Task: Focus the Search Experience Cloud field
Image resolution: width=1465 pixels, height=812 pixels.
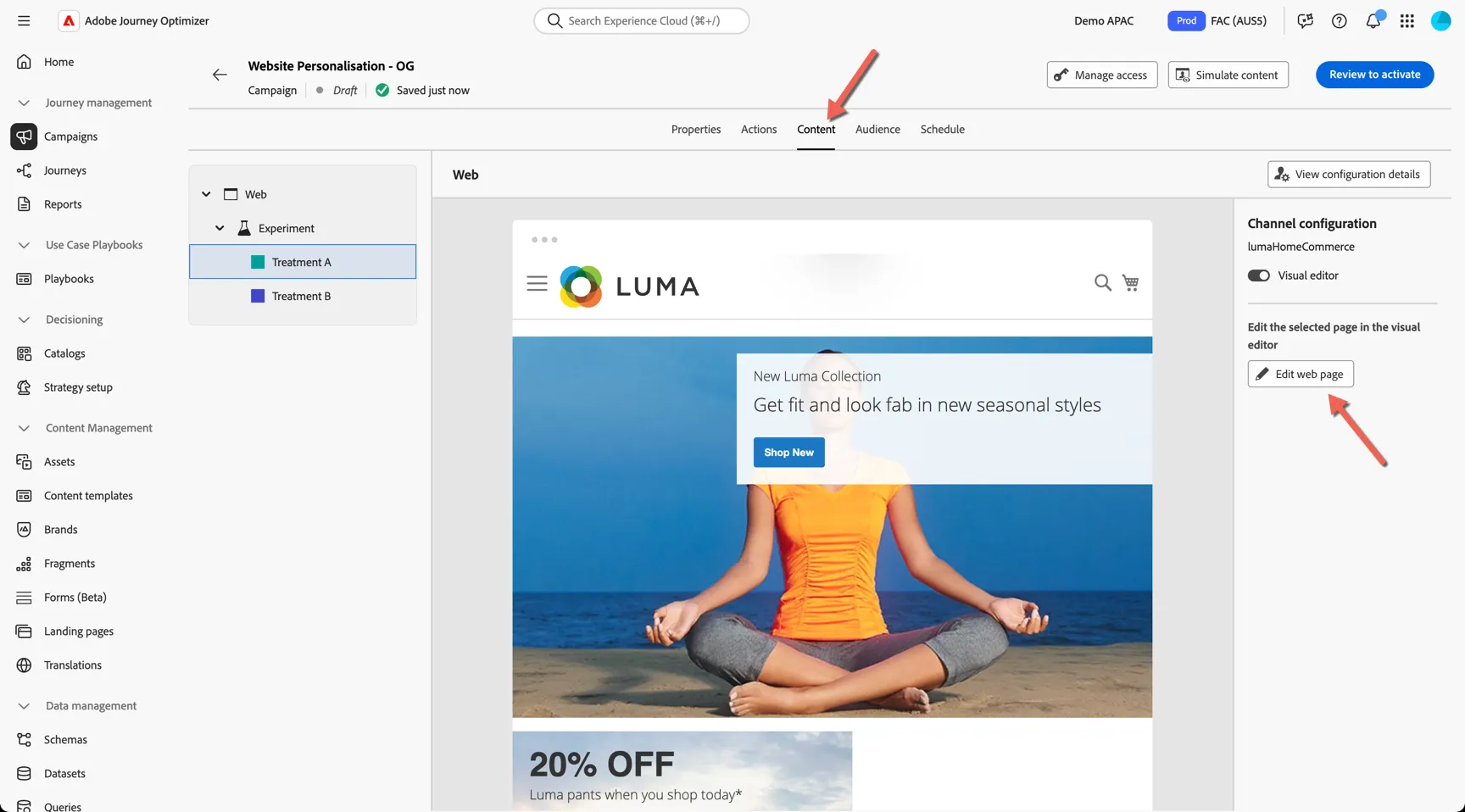Action: (x=642, y=20)
